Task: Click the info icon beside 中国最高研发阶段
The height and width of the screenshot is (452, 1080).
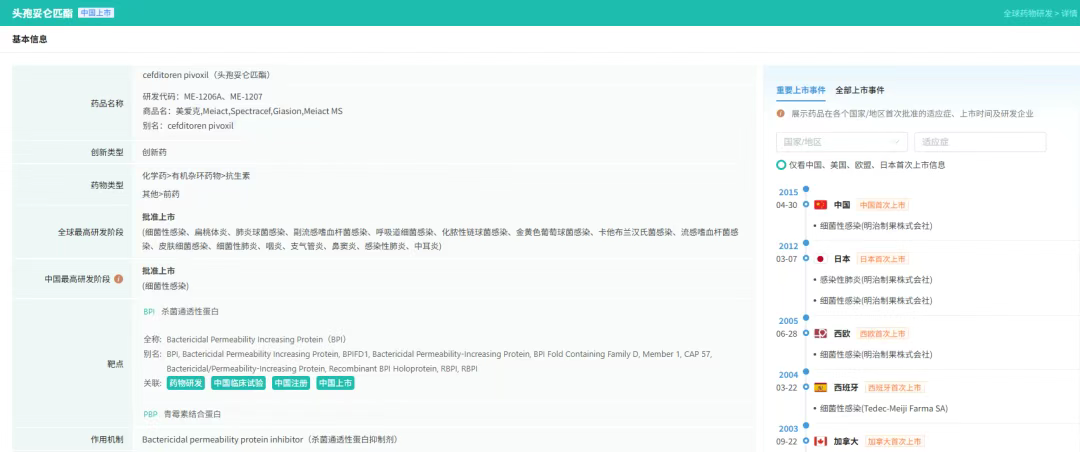Action: [118, 279]
